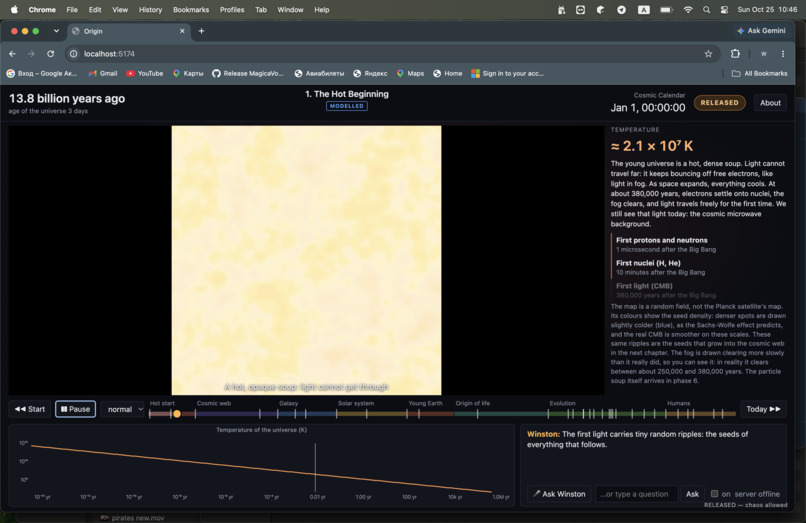806x523 pixels.
Task: Bookmark this page with star icon
Action: pos(708,53)
